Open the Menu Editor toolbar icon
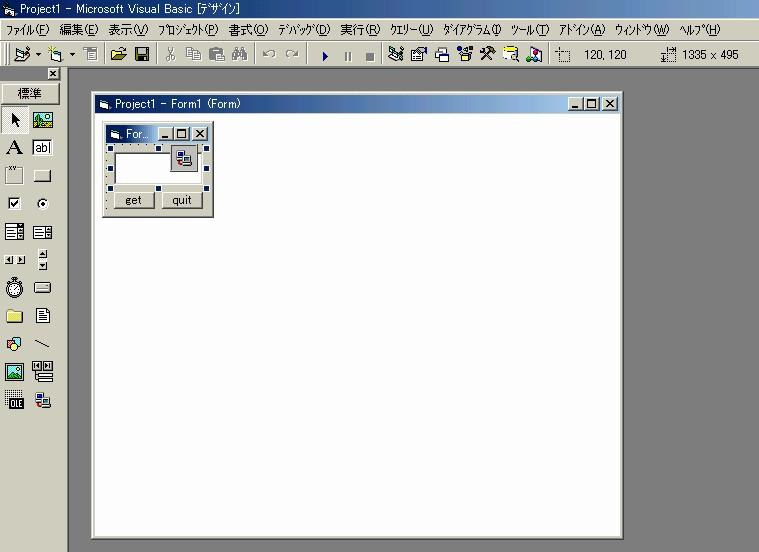 [91, 54]
